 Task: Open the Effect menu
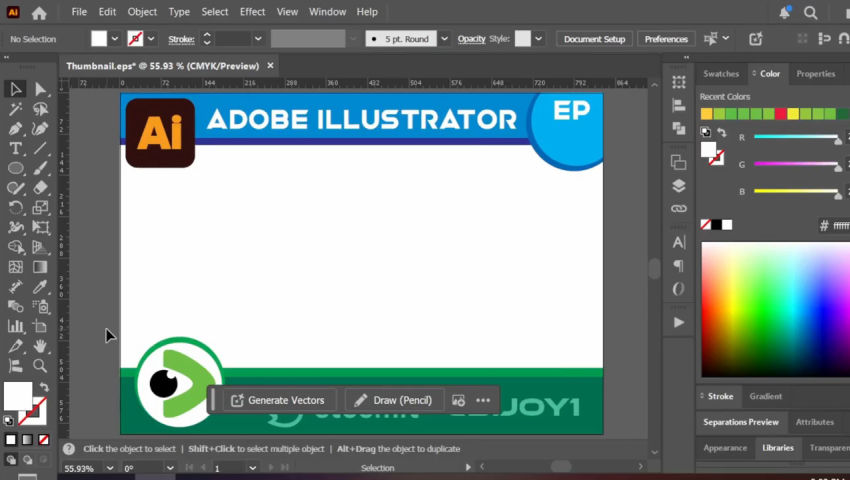coord(253,12)
